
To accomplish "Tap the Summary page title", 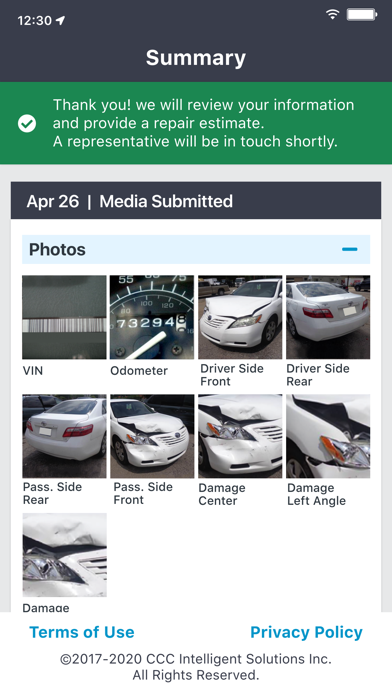I will 196,58.
